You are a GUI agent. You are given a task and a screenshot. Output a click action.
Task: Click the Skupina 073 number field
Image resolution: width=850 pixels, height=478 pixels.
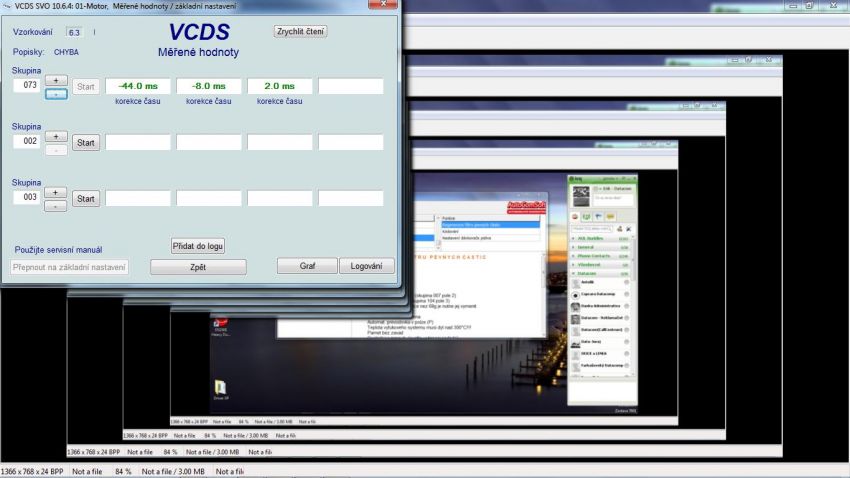pos(27,85)
